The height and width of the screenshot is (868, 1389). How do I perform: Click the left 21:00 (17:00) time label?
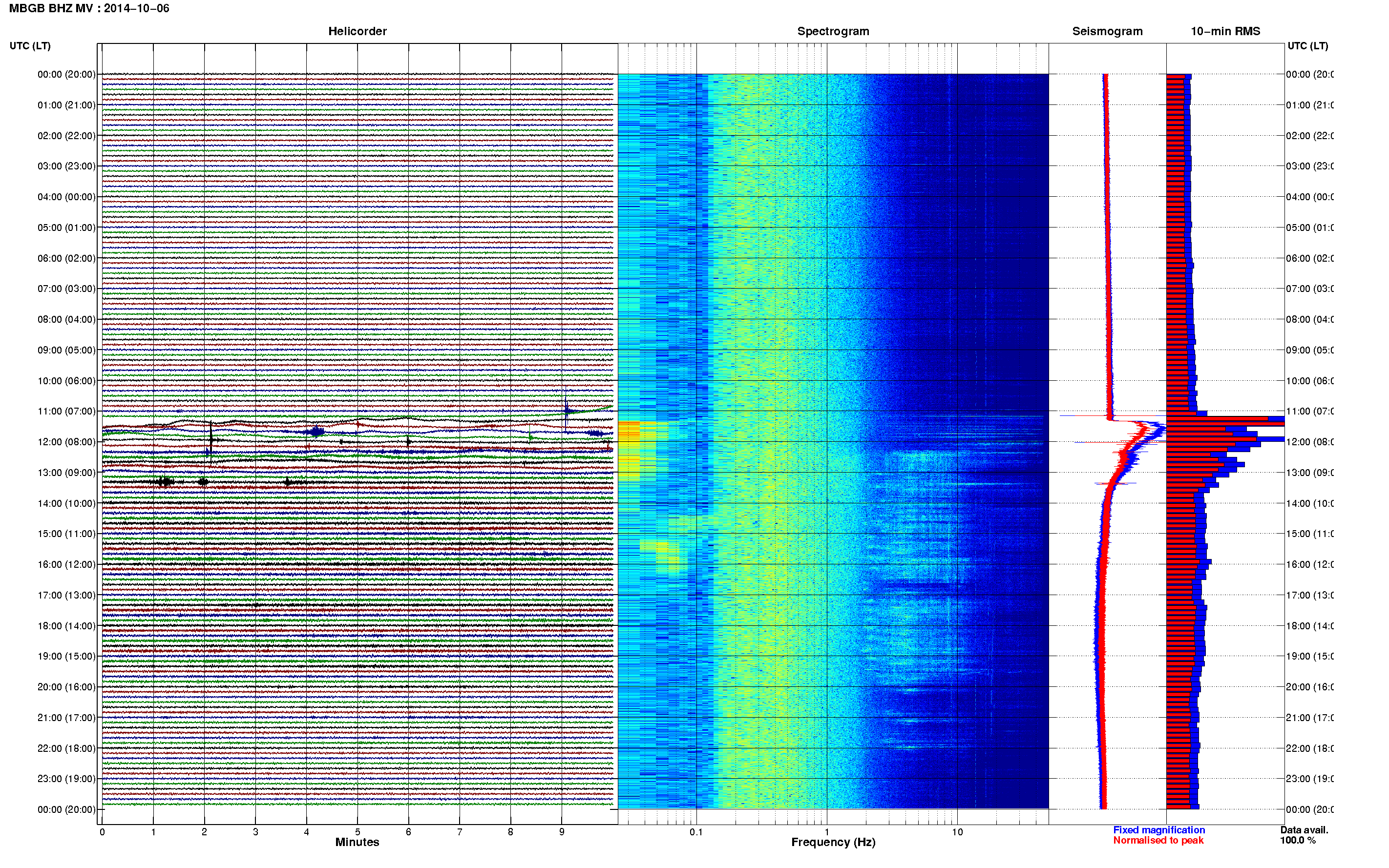point(66,718)
